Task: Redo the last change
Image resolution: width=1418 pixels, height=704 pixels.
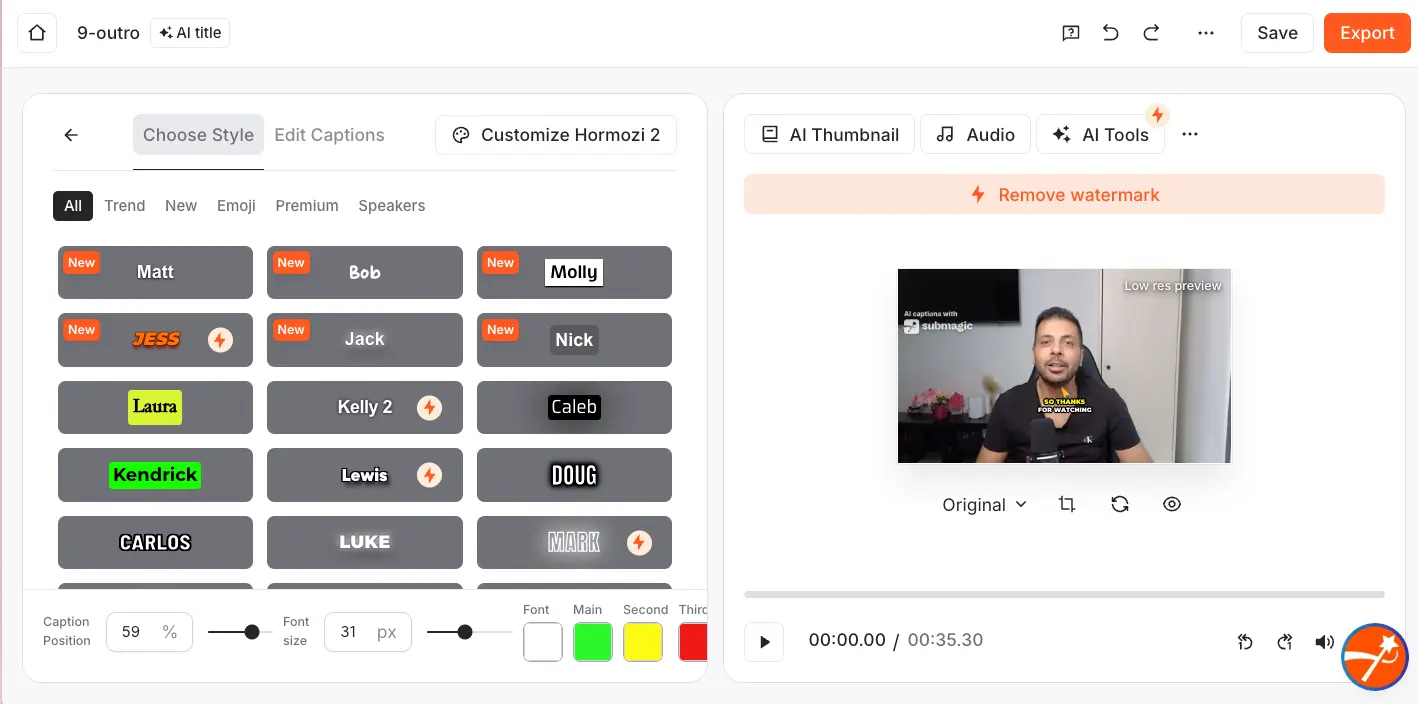Action: point(1151,32)
